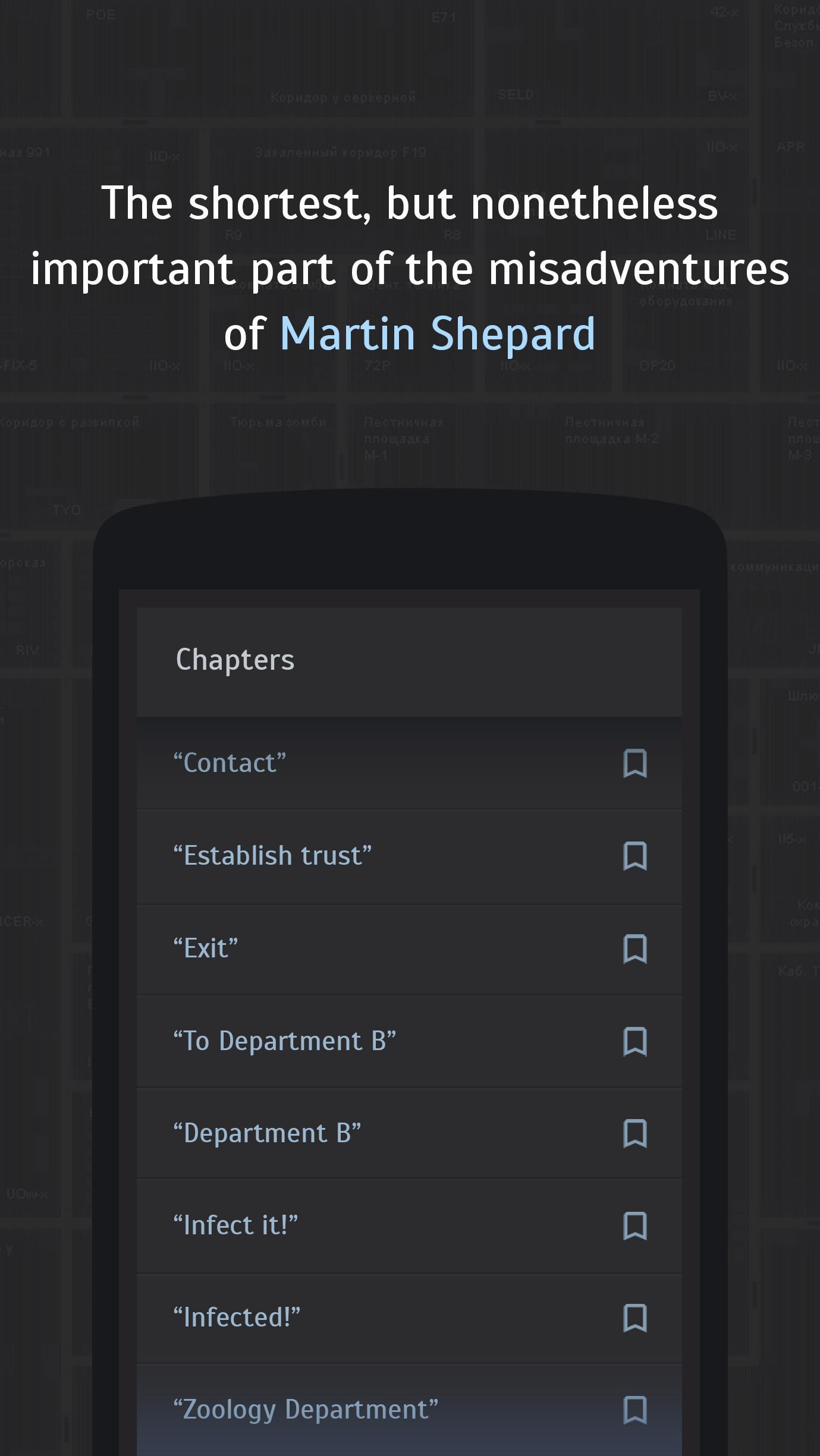Viewport: 820px width, 1456px height.
Task: Jump to "Zoology Department" chapter
Action: coord(306,1410)
